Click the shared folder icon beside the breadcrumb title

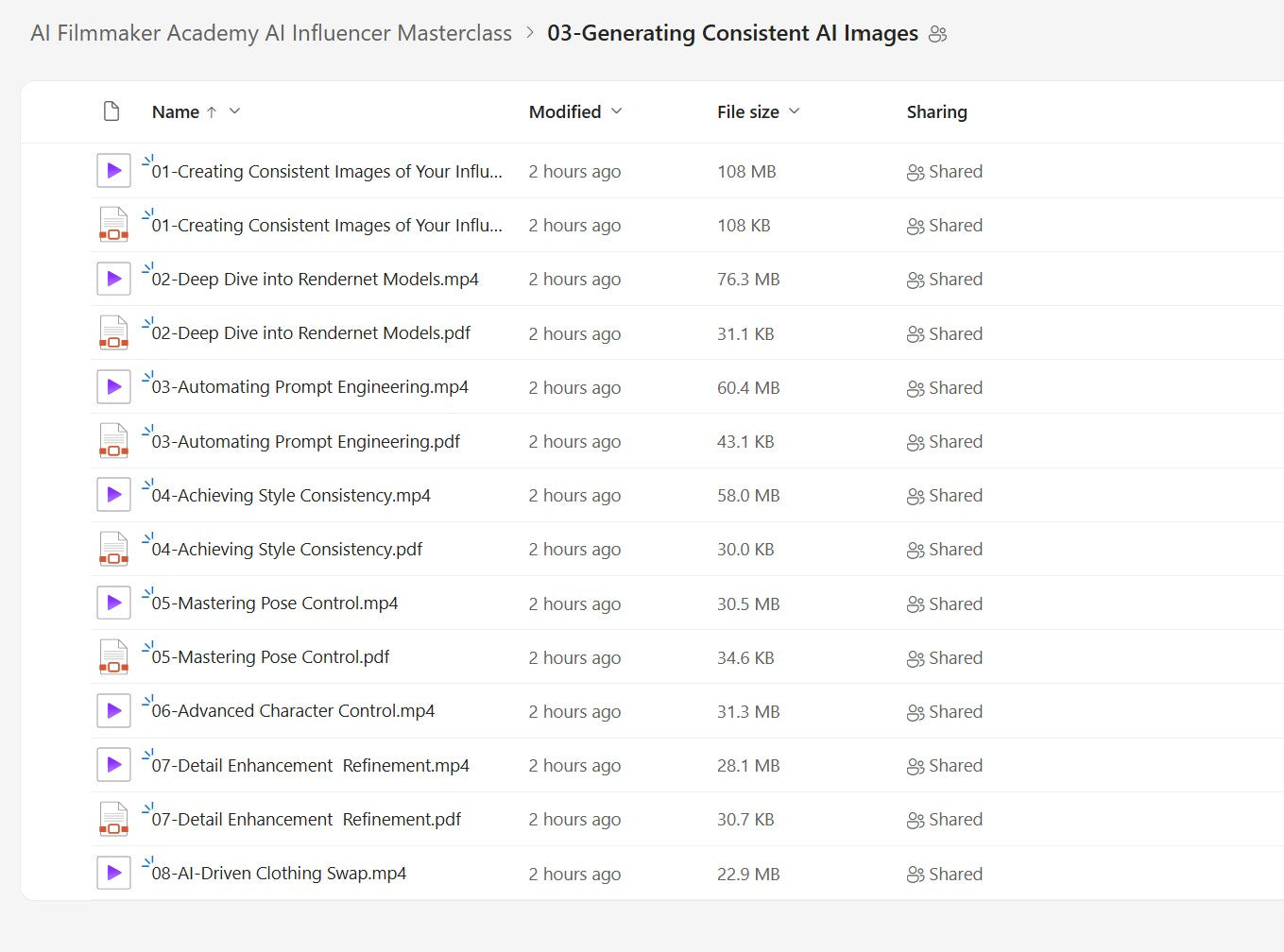pos(937,35)
